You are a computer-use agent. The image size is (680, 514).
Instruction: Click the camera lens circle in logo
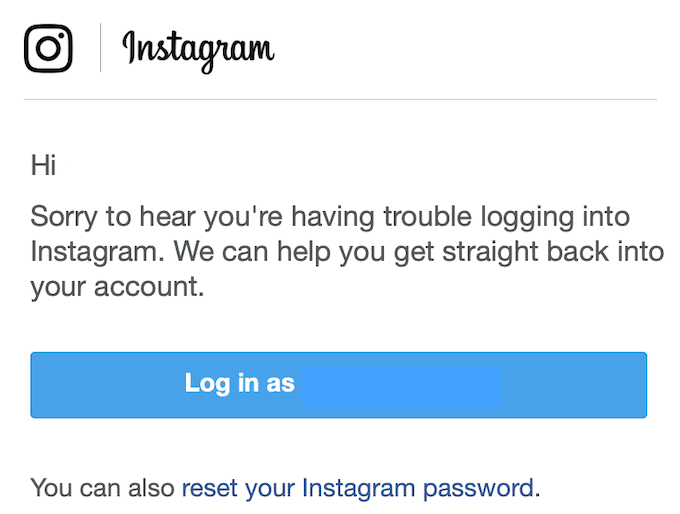(49, 49)
